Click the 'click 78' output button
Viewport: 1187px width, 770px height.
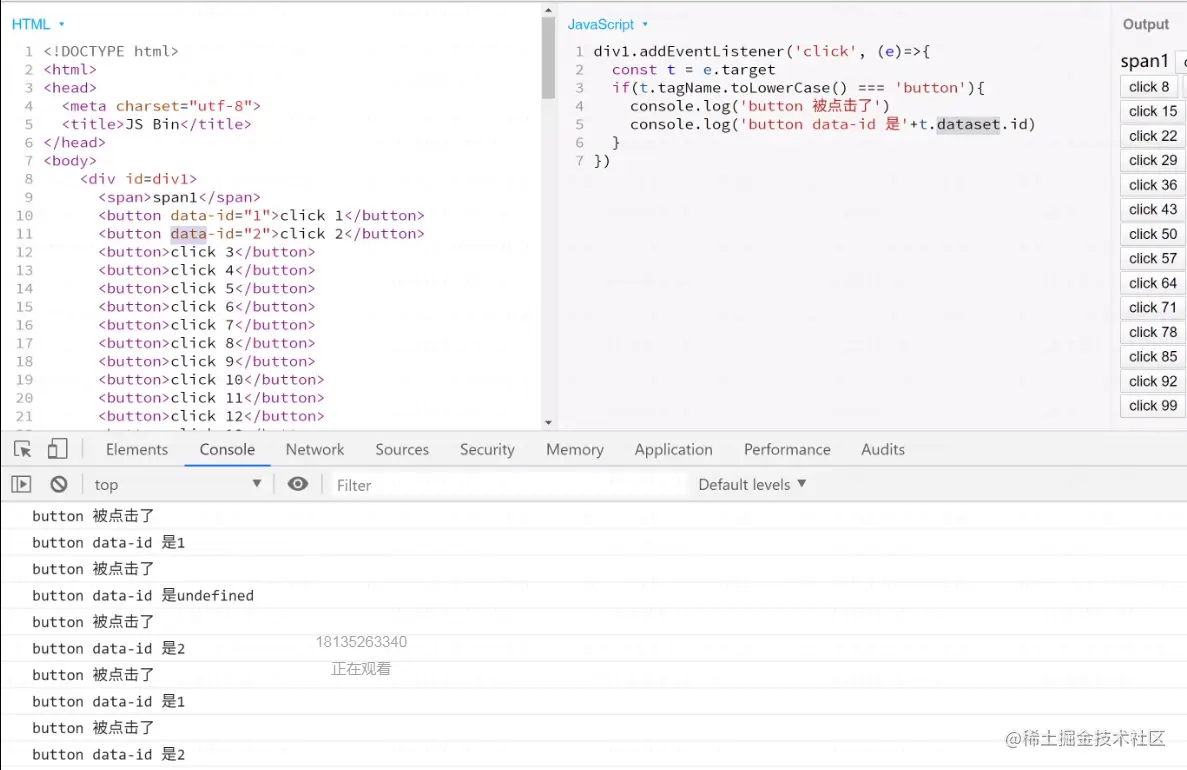pyautogui.click(x=1152, y=332)
